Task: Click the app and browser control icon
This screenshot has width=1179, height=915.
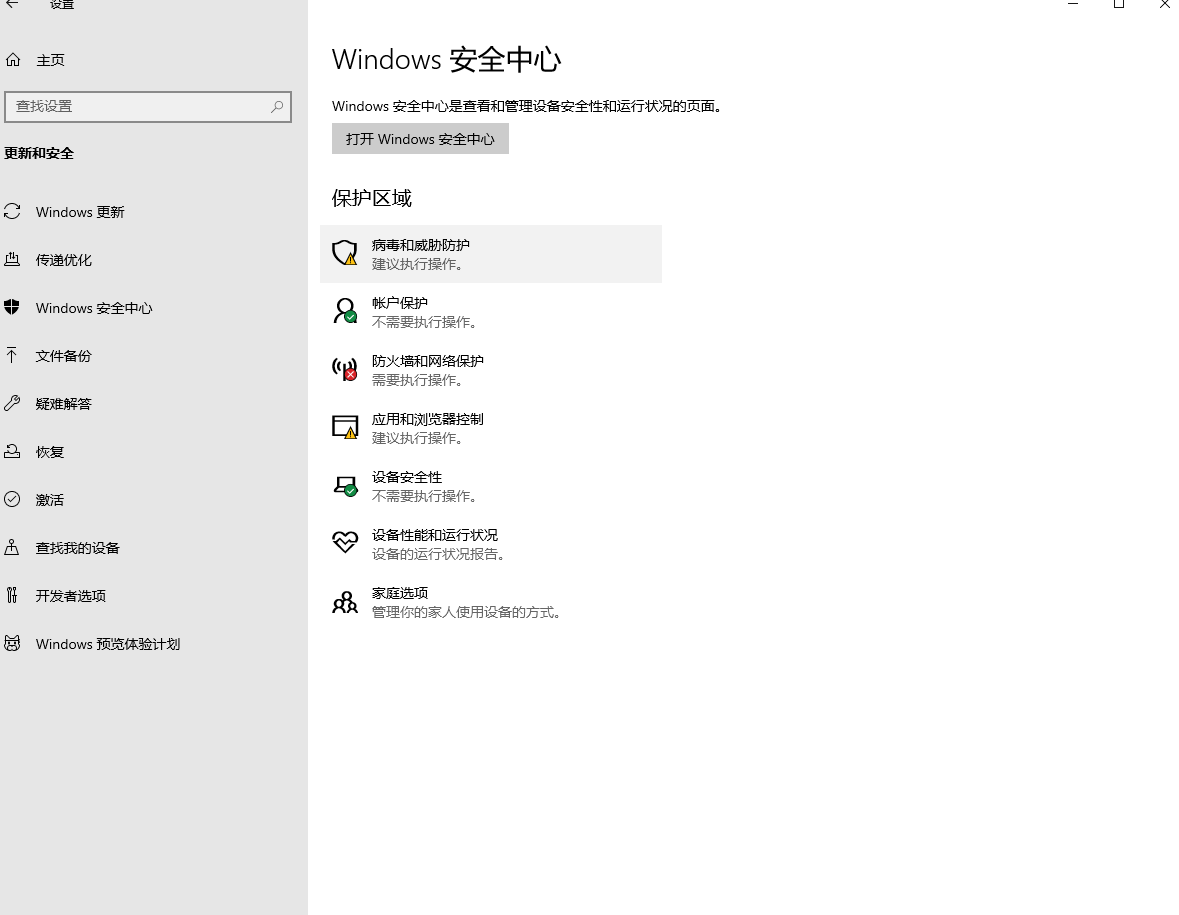Action: click(x=345, y=427)
